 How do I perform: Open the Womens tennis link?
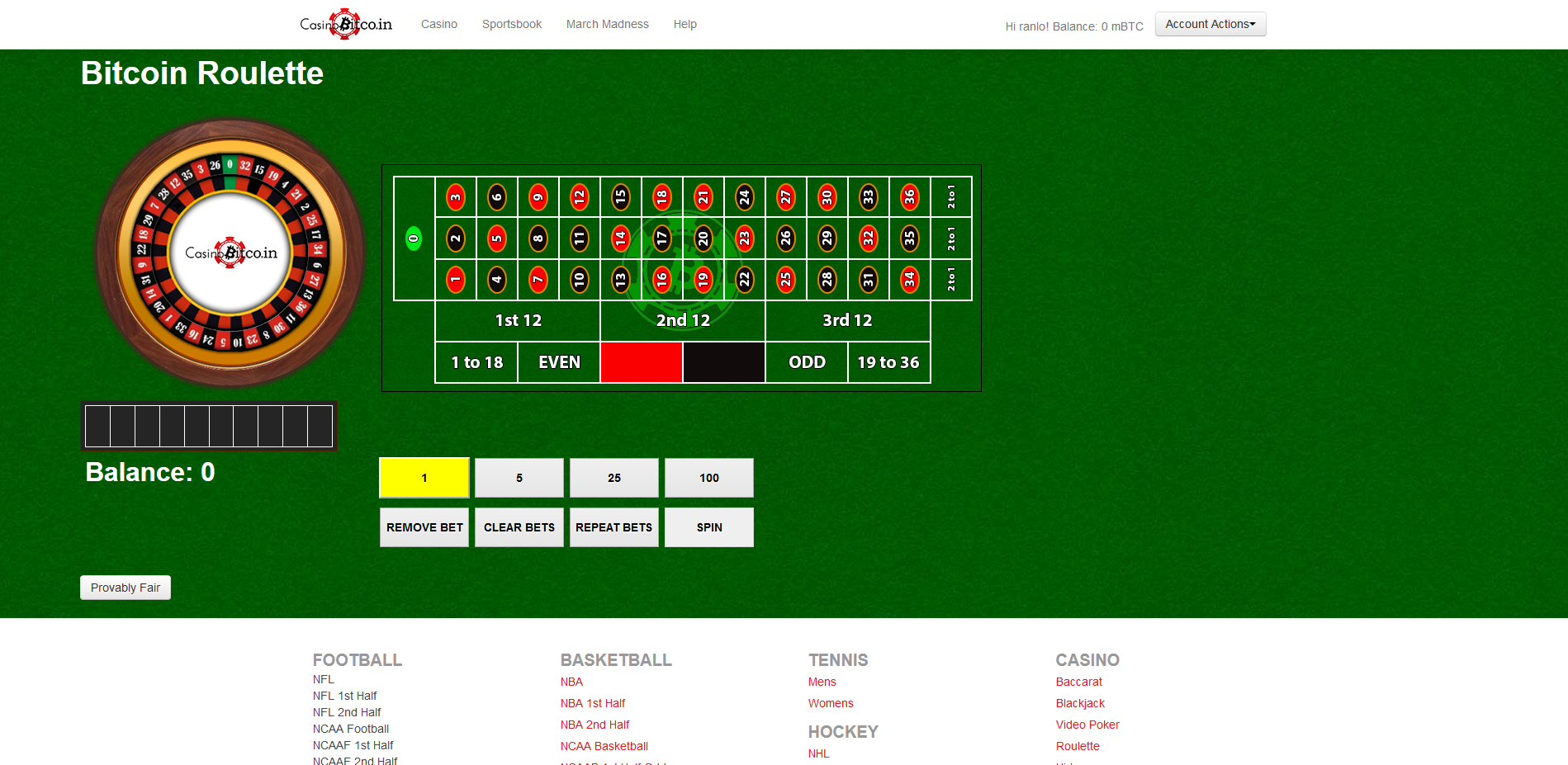831,703
